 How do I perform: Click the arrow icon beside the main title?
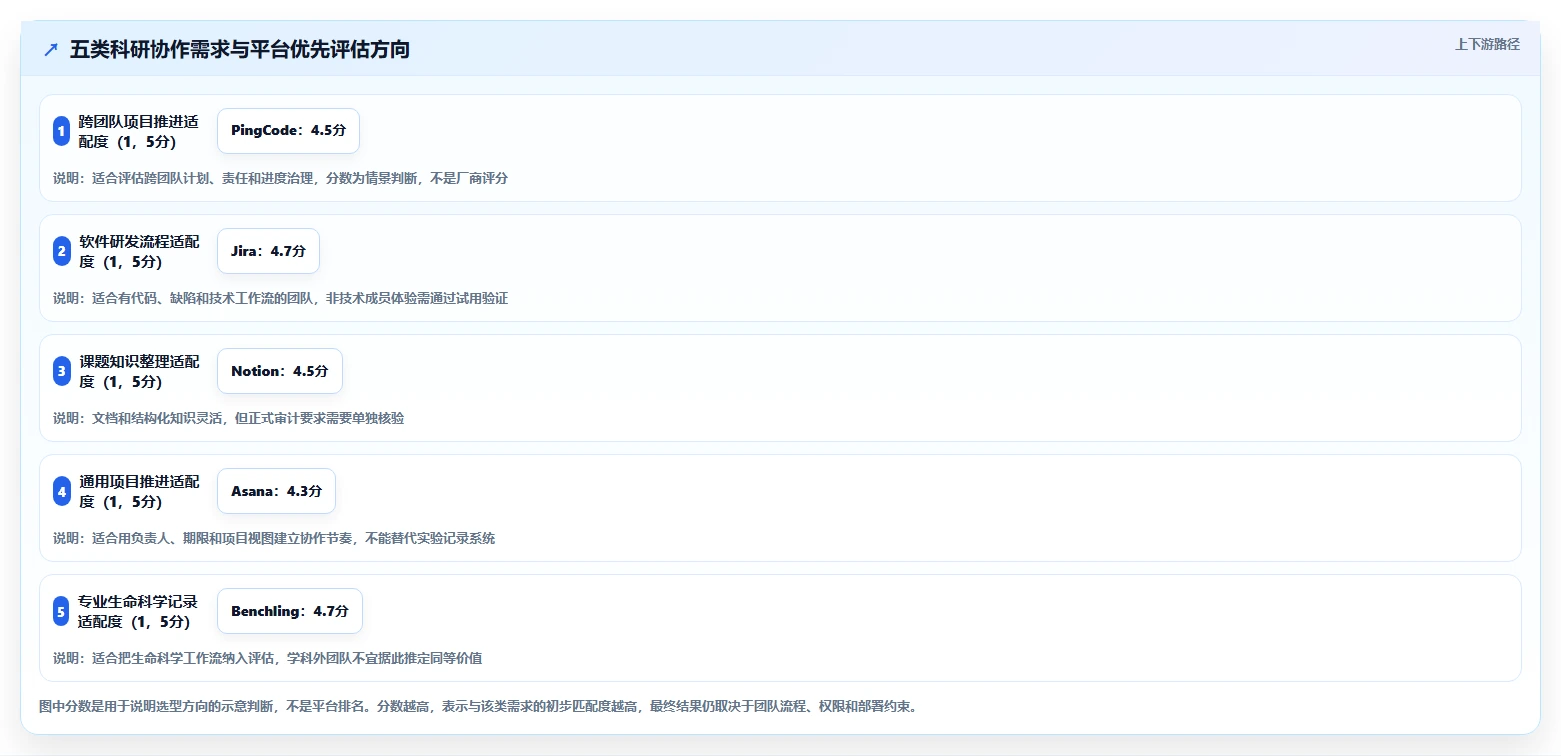coord(51,50)
